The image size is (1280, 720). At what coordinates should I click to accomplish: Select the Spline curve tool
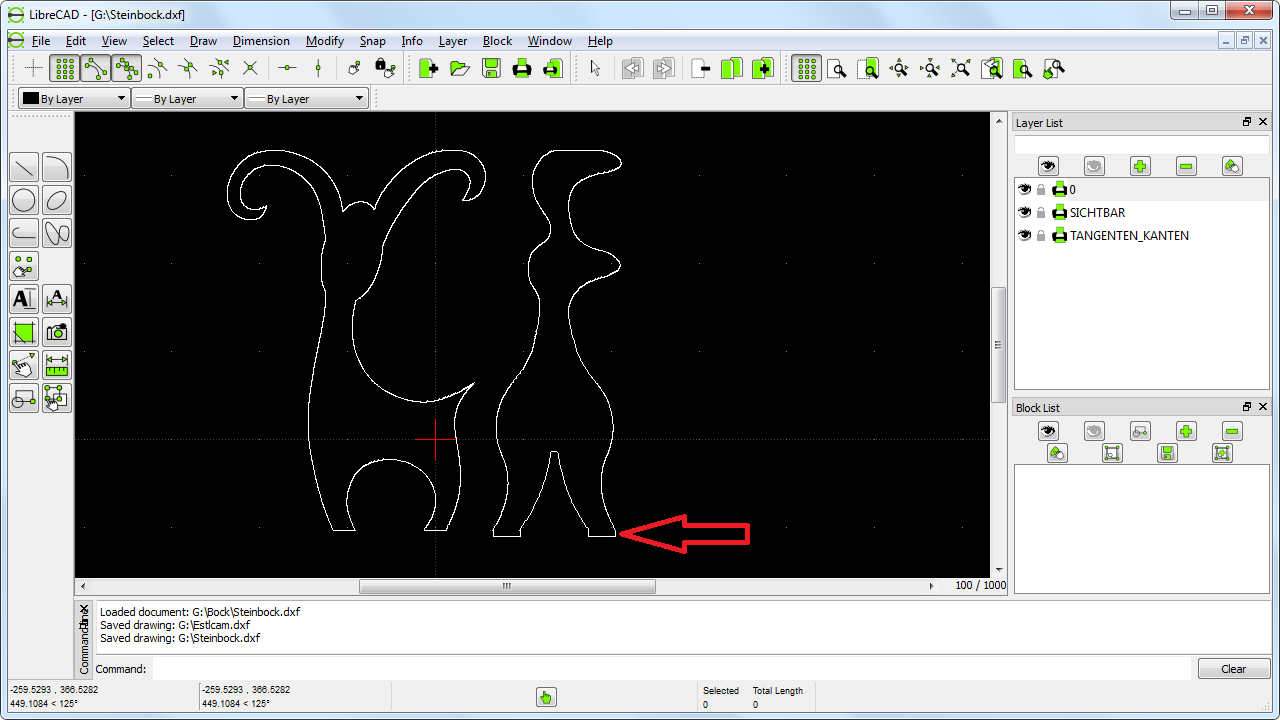pyautogui.click(x=57, y=233)
